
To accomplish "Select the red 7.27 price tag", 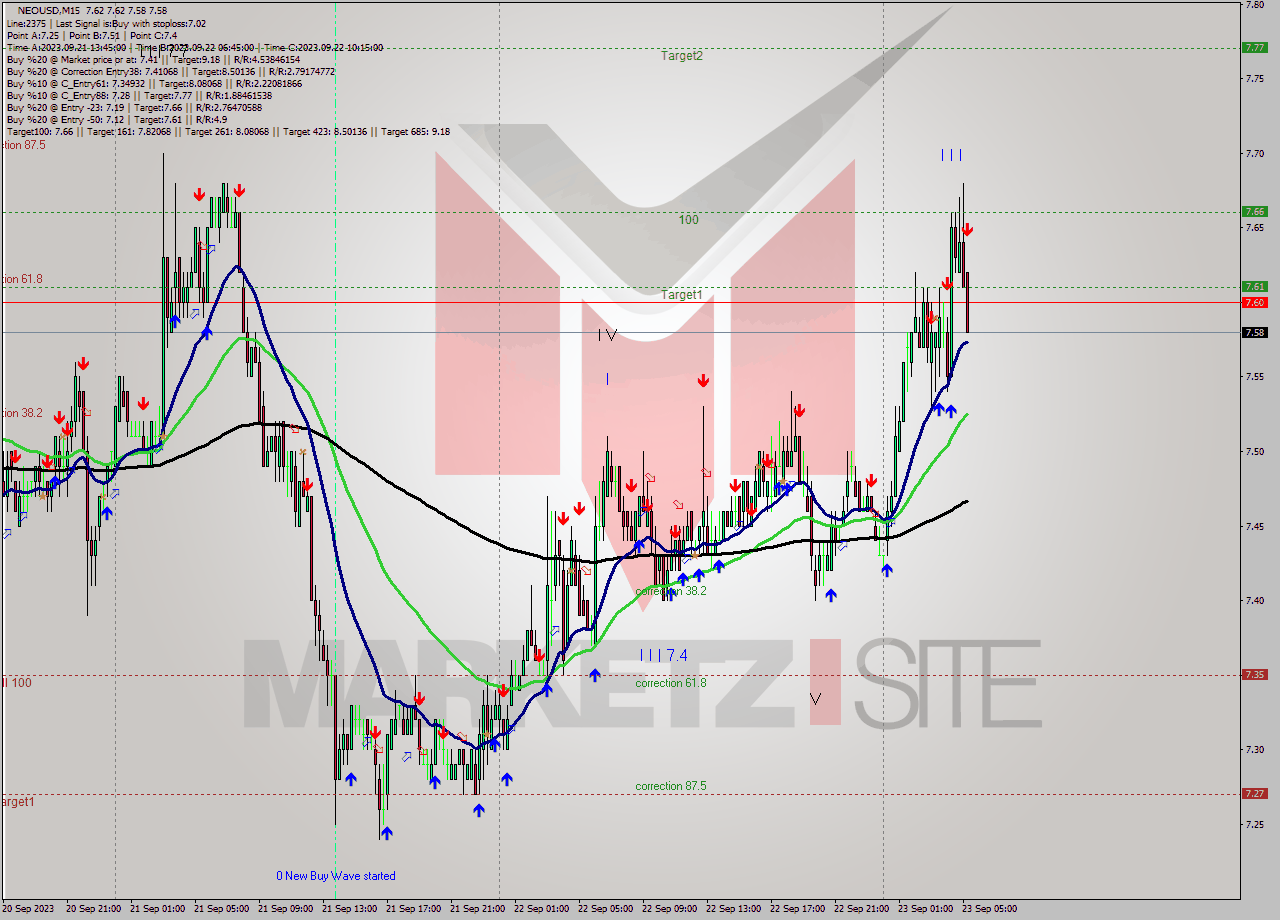I will pos(1254,793).
